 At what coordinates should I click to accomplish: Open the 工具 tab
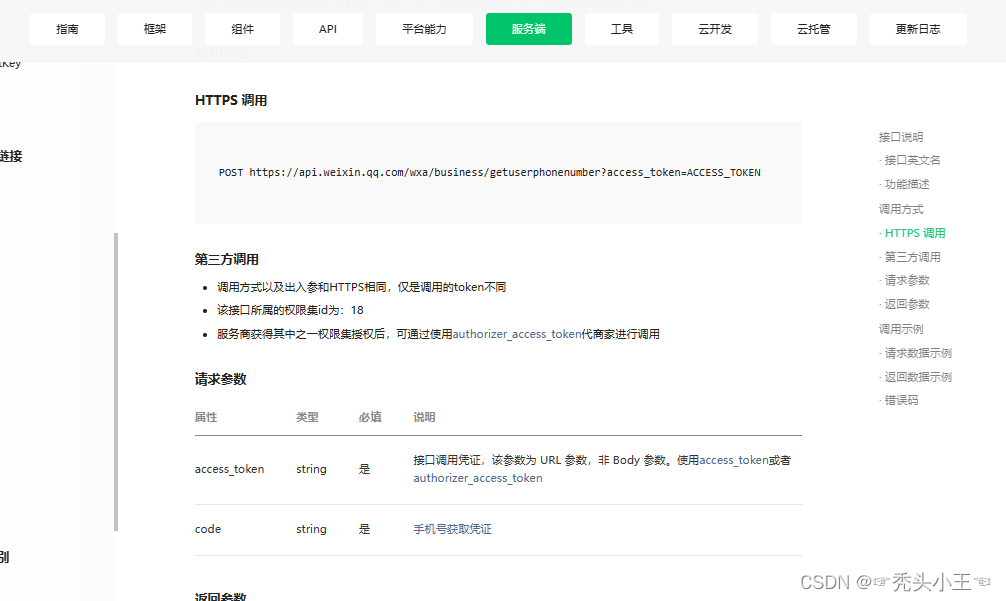[621, 29]
